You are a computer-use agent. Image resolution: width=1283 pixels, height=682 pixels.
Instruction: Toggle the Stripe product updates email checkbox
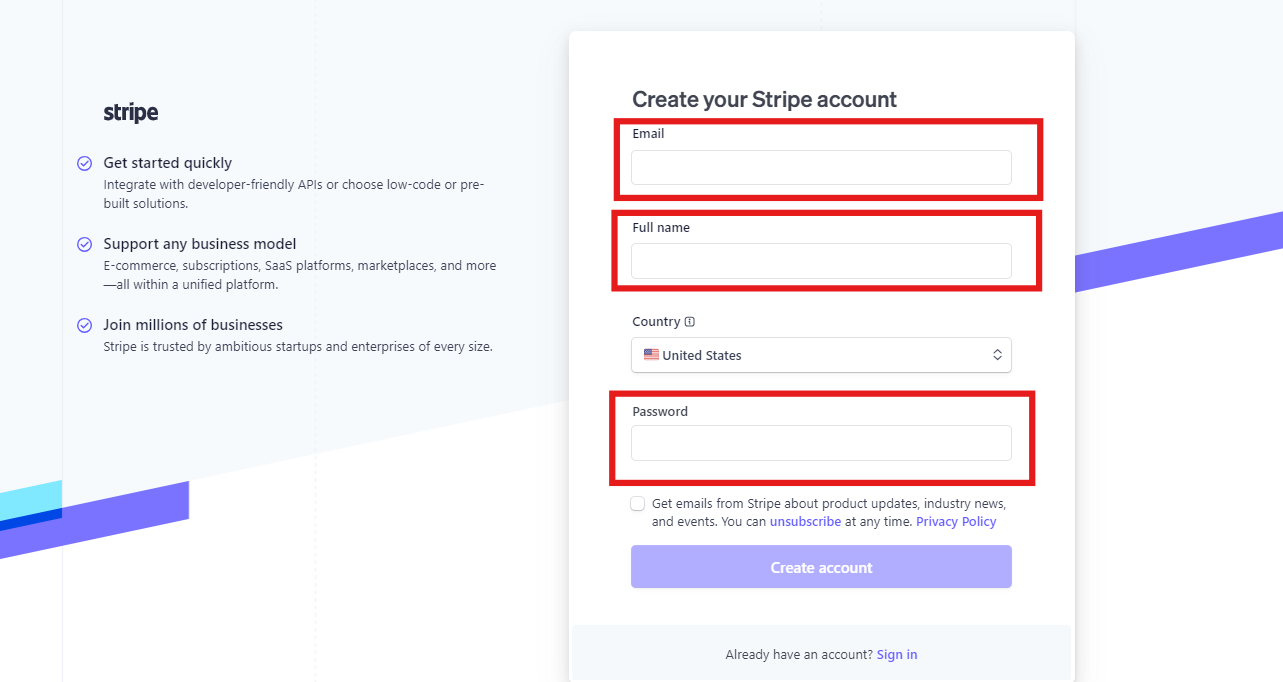[x=638, y=504]
